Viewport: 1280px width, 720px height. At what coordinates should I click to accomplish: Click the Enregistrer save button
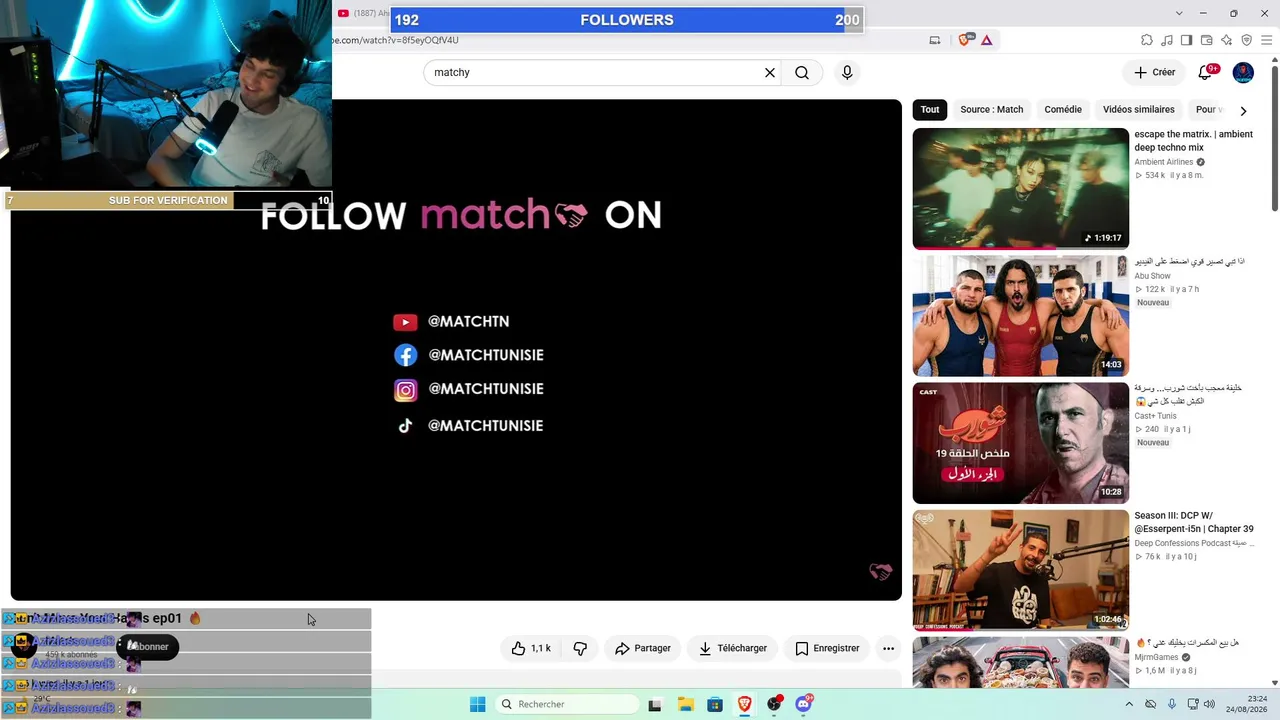coord(827,648)
